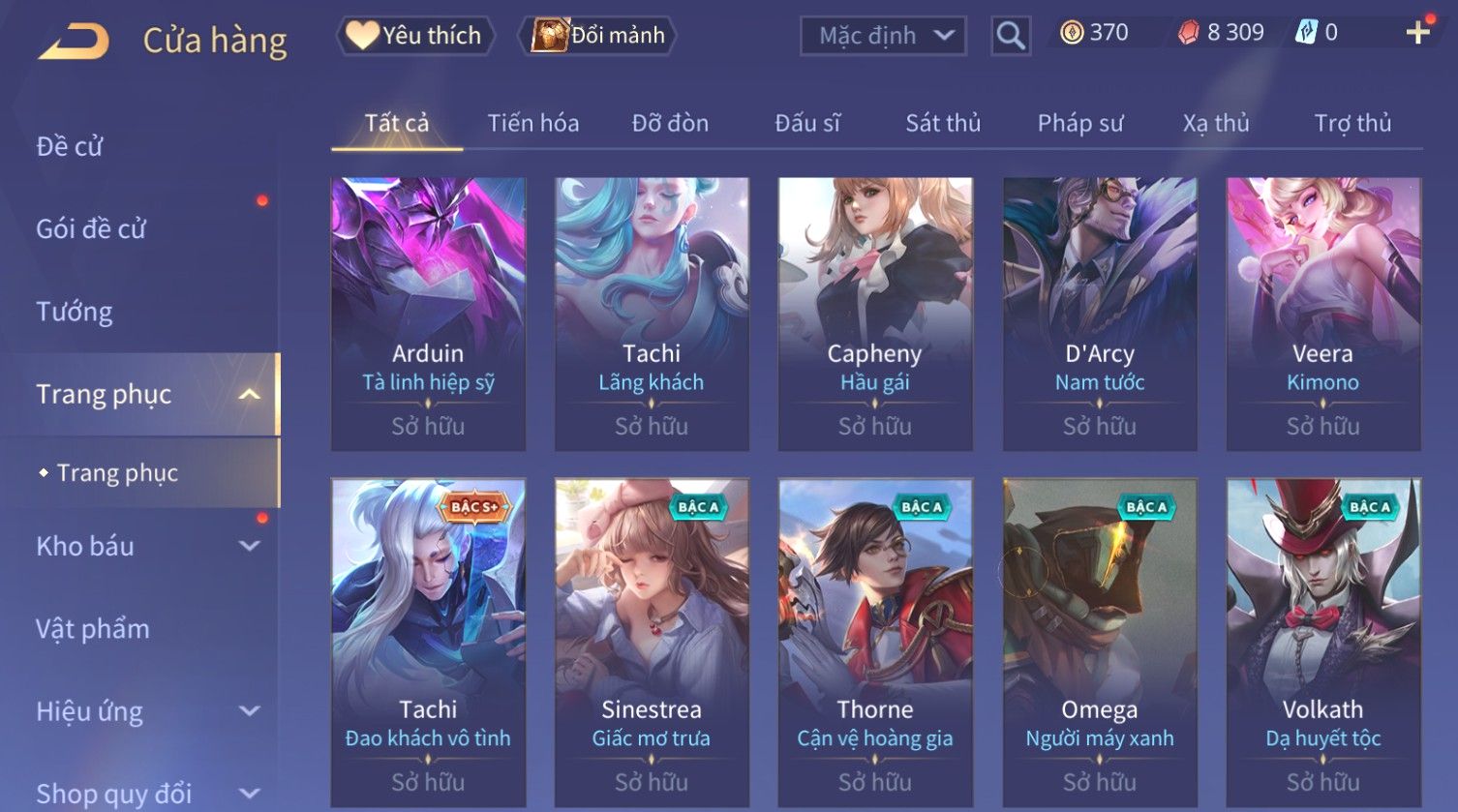The image size is (1458, 812).
Task: Click the red gem currency icon
Action: click(x=1188, y=34)
